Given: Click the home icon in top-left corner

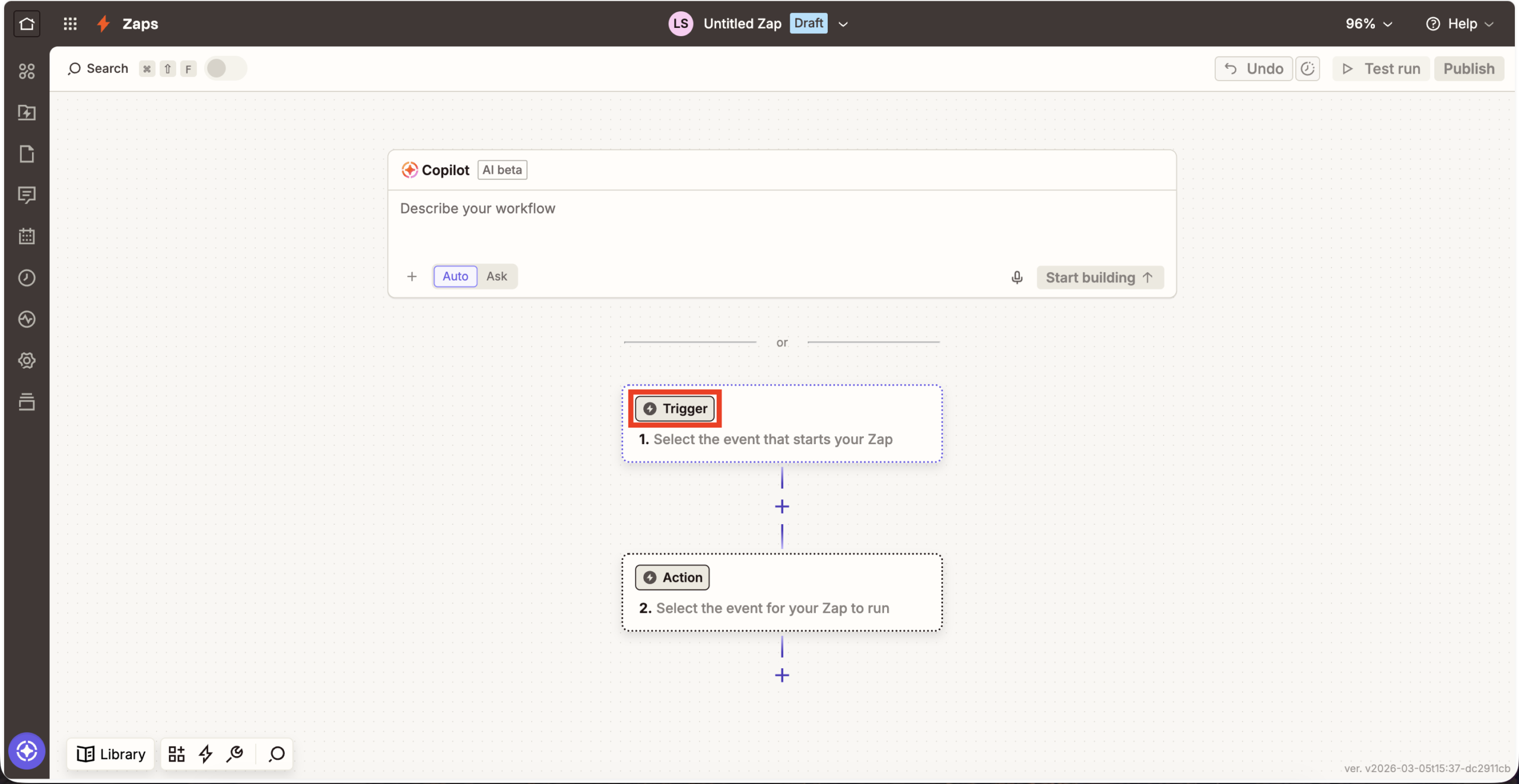Looking at the screenshot, I should click(x=27, y=24).
